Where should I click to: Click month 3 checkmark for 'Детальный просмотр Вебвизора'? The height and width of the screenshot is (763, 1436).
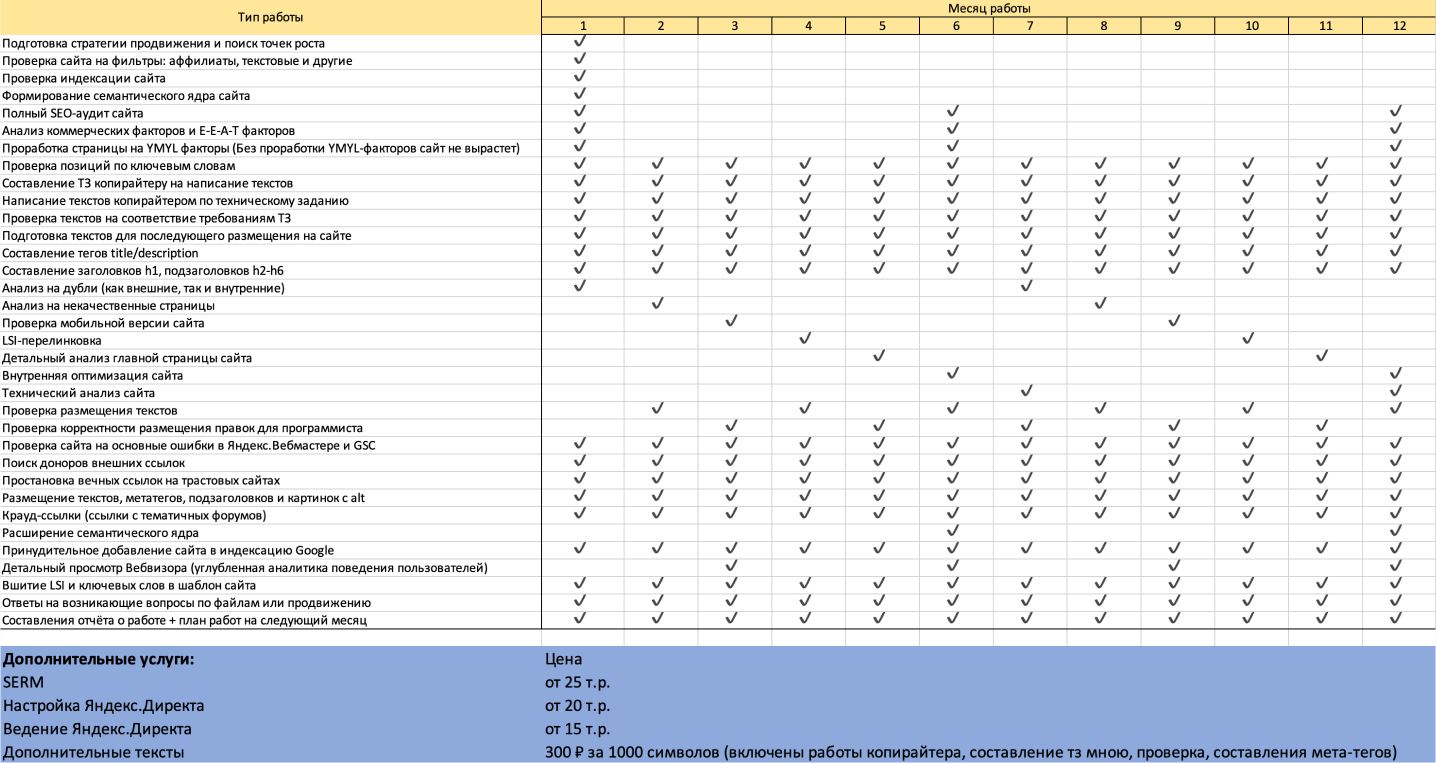[731, 566]
